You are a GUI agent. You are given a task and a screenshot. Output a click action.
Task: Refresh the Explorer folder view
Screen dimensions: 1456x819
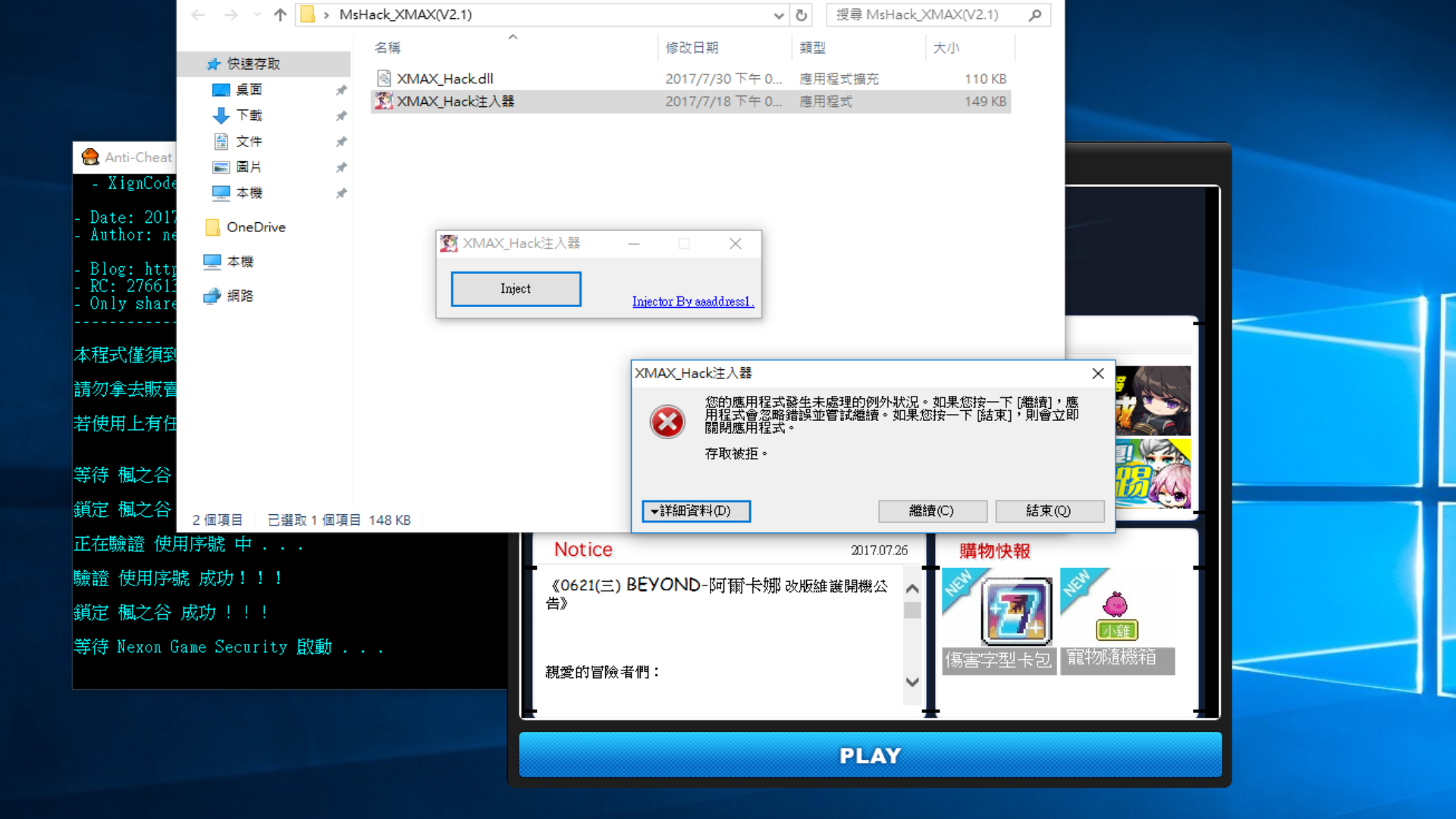[x=801, y=15]
